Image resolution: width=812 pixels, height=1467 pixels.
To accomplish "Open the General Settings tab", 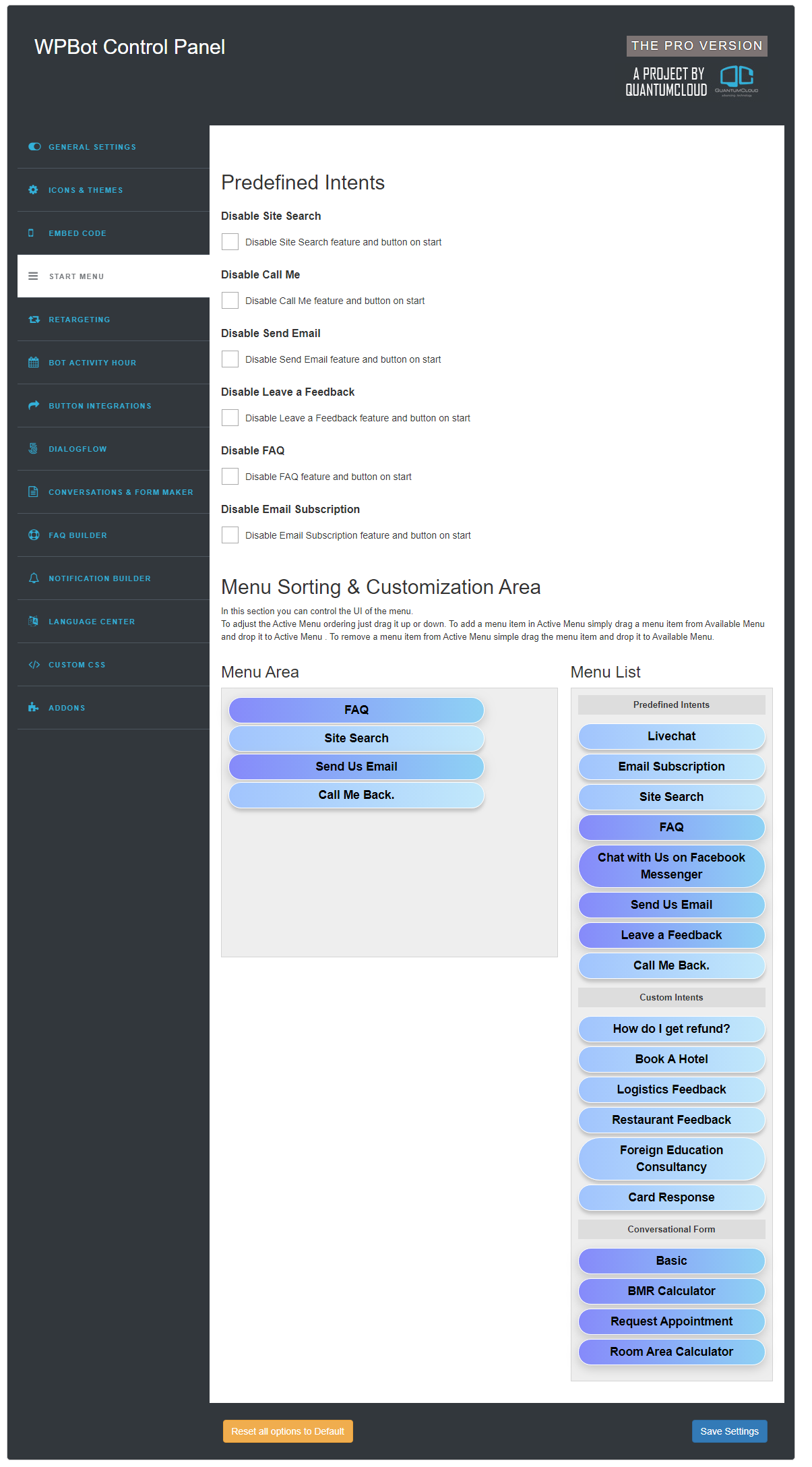I will point(113,147).
